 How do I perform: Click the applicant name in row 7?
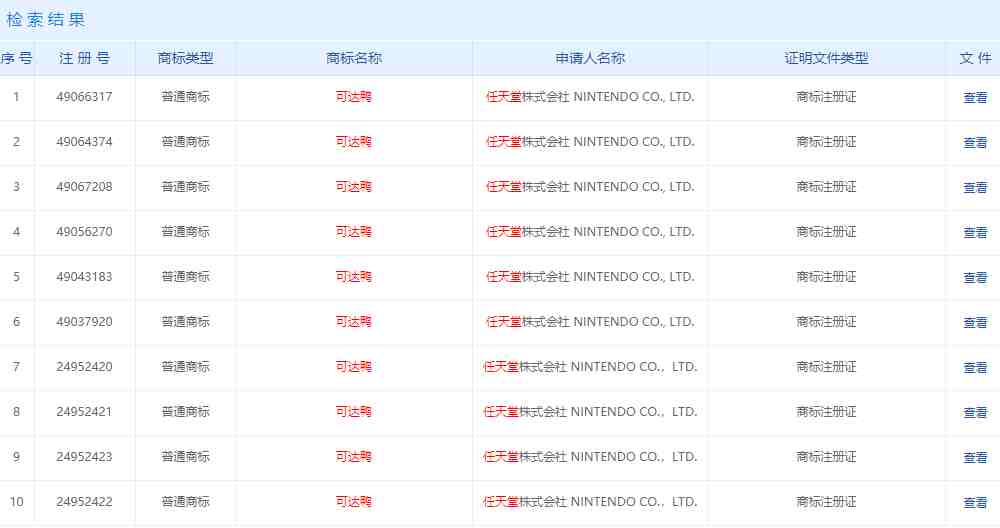coord(590,367)
